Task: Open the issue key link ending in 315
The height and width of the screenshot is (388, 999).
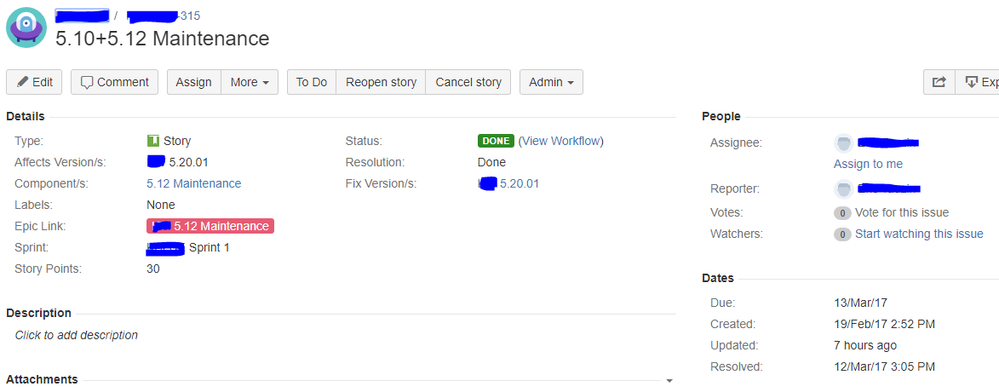Action: [163, 15]
